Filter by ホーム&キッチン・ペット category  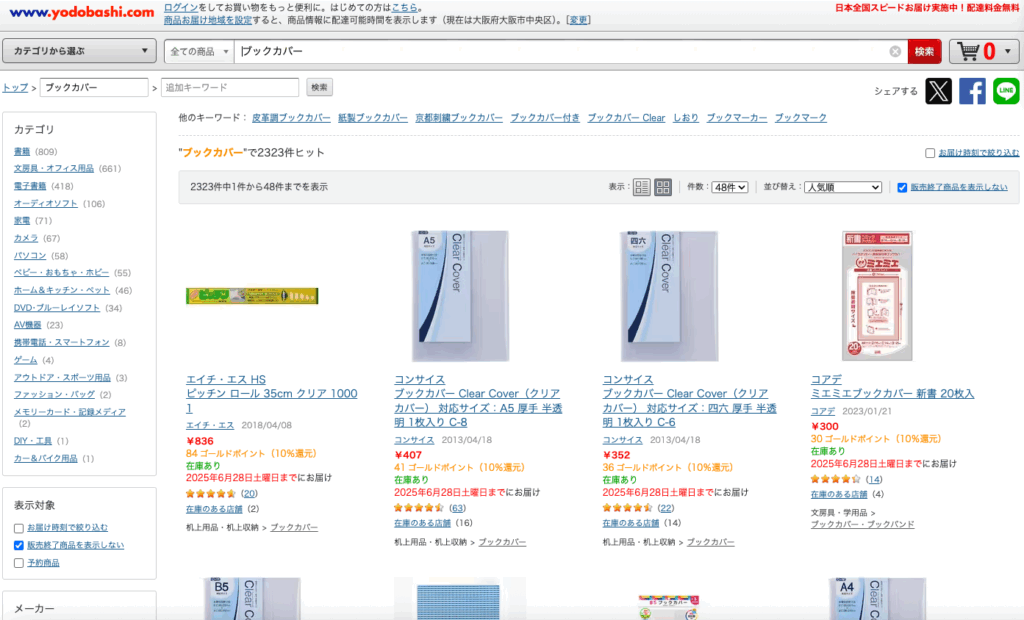[x=62, y=291]
